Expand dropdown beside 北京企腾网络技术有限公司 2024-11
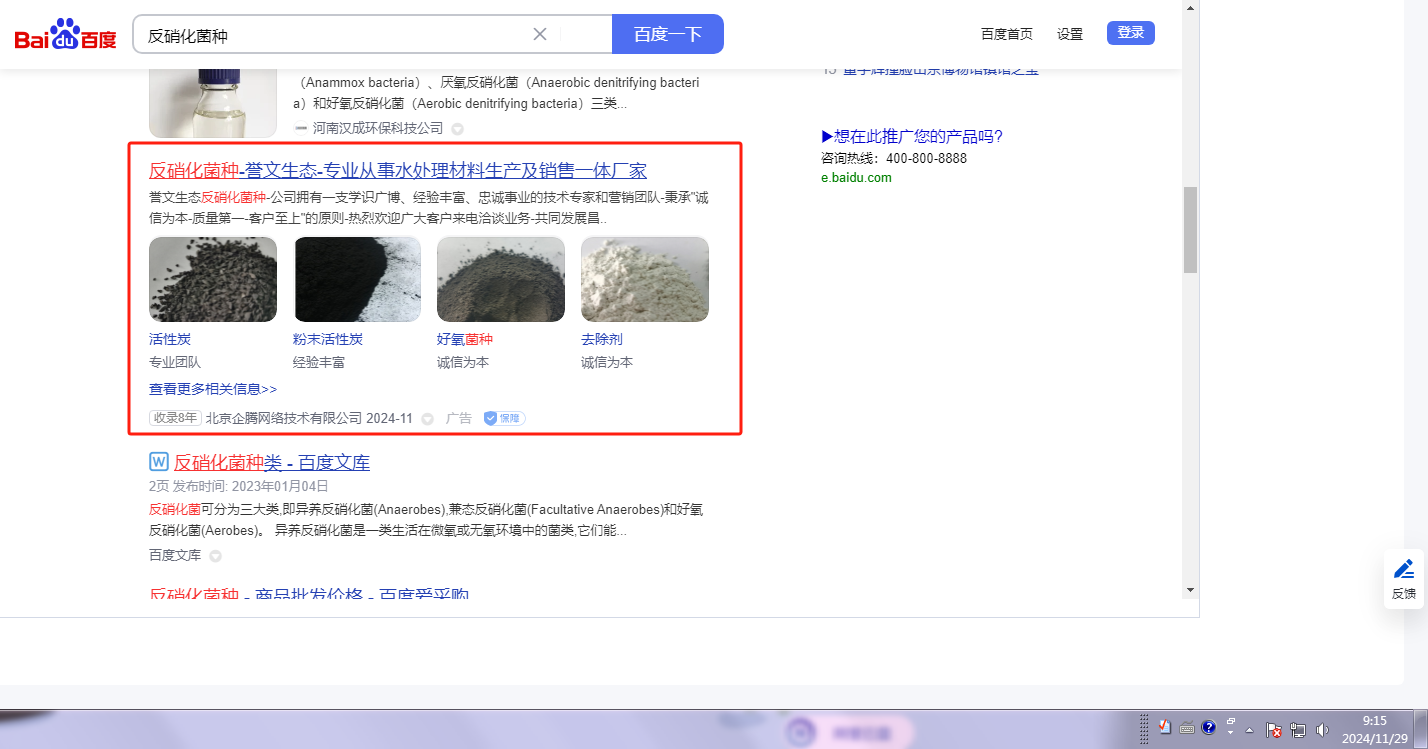The height and width of the screenshot is (749, 1428). (428, 419)
